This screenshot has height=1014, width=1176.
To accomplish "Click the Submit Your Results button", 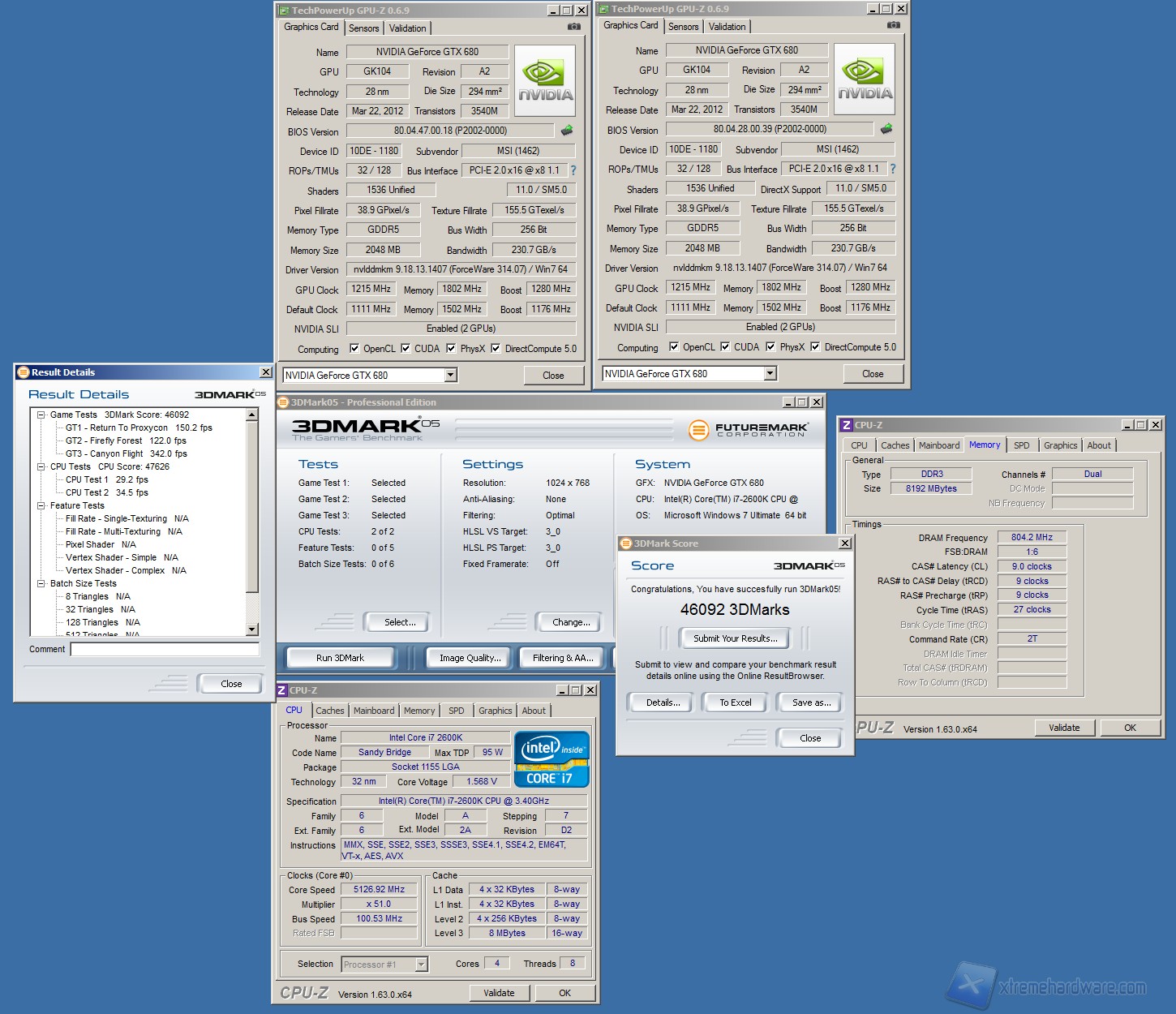I will (735, 638).
